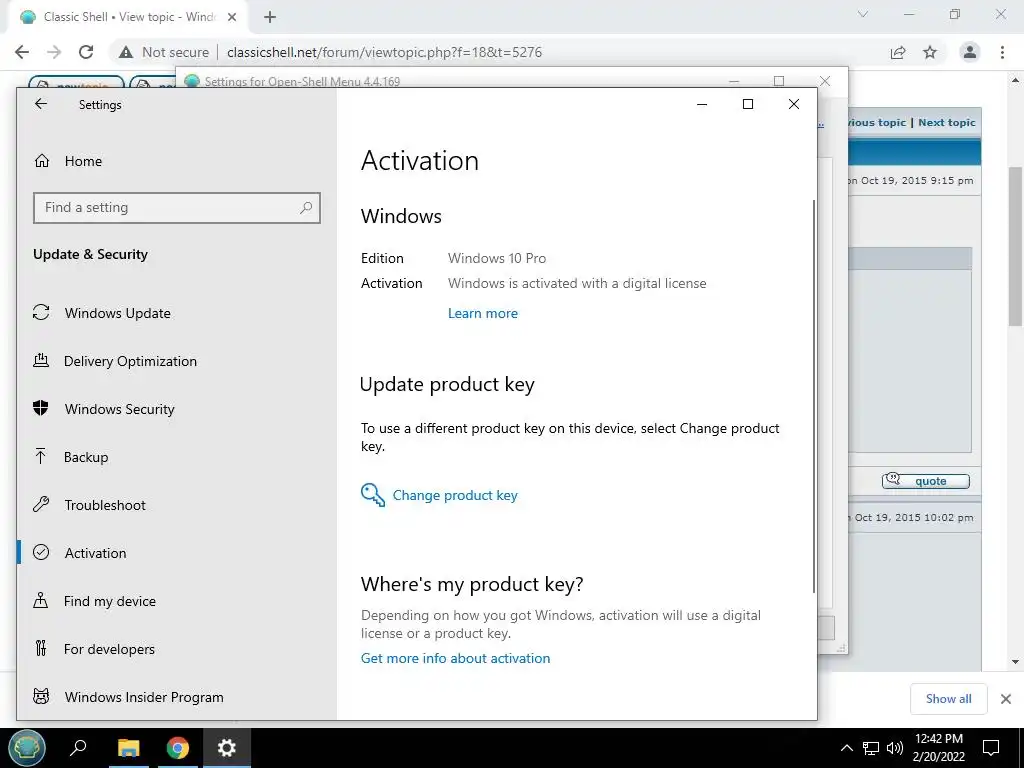Image resolution: width=1024 pixels, height=768 pixels.
Task: Open the Action Center notification icon
Action: [x=991, y=748]
